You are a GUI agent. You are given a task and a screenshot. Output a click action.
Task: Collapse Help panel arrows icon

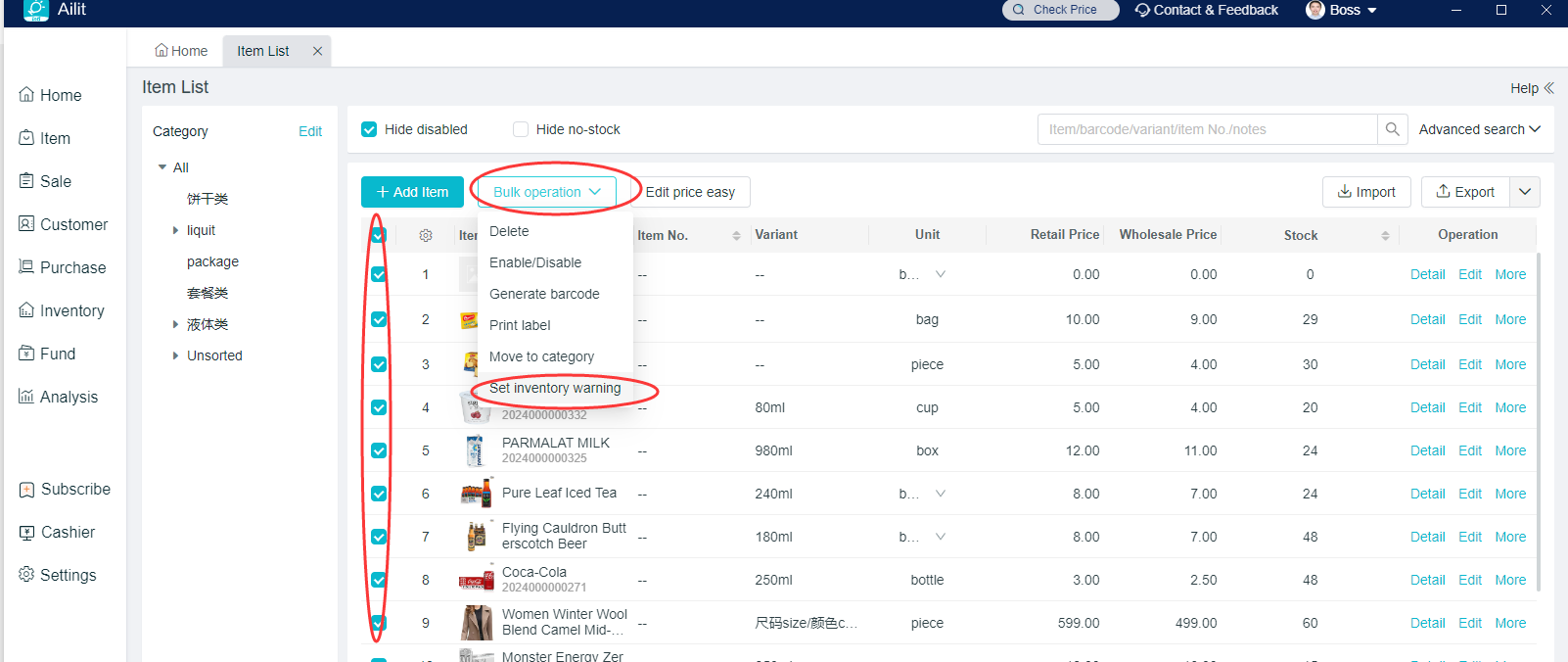click(x=1549, y=88)
